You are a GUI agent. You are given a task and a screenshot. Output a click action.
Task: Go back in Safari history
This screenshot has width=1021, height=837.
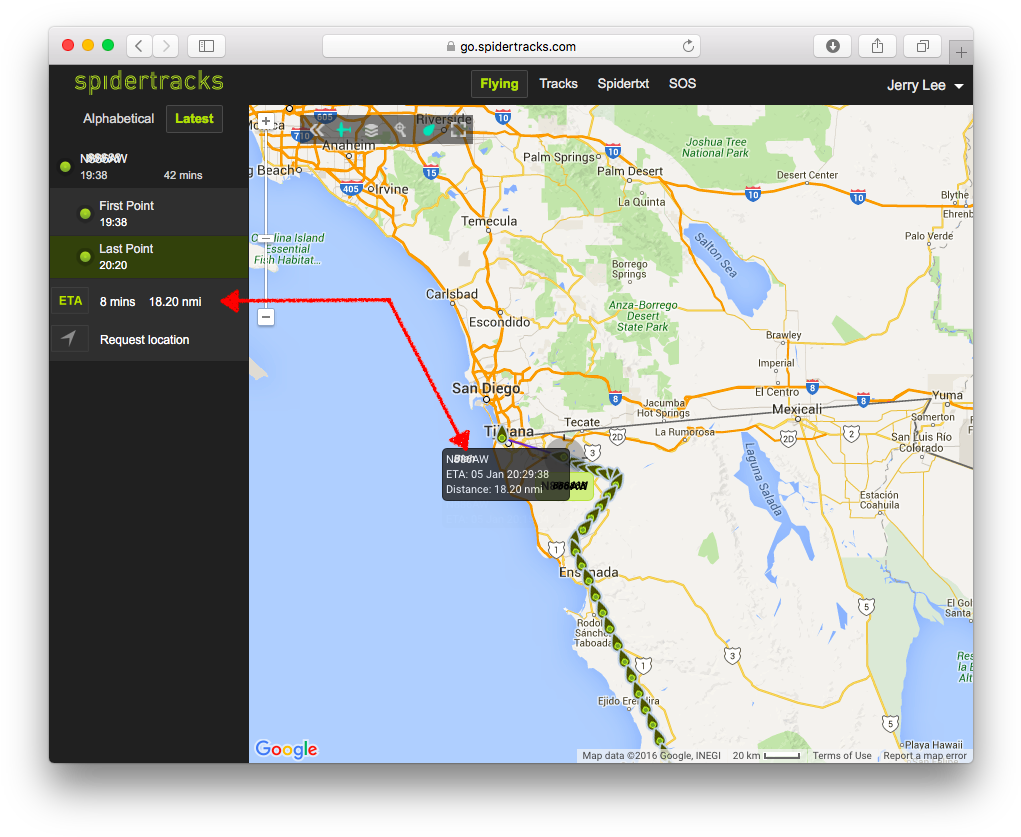(x=139, y=46)
